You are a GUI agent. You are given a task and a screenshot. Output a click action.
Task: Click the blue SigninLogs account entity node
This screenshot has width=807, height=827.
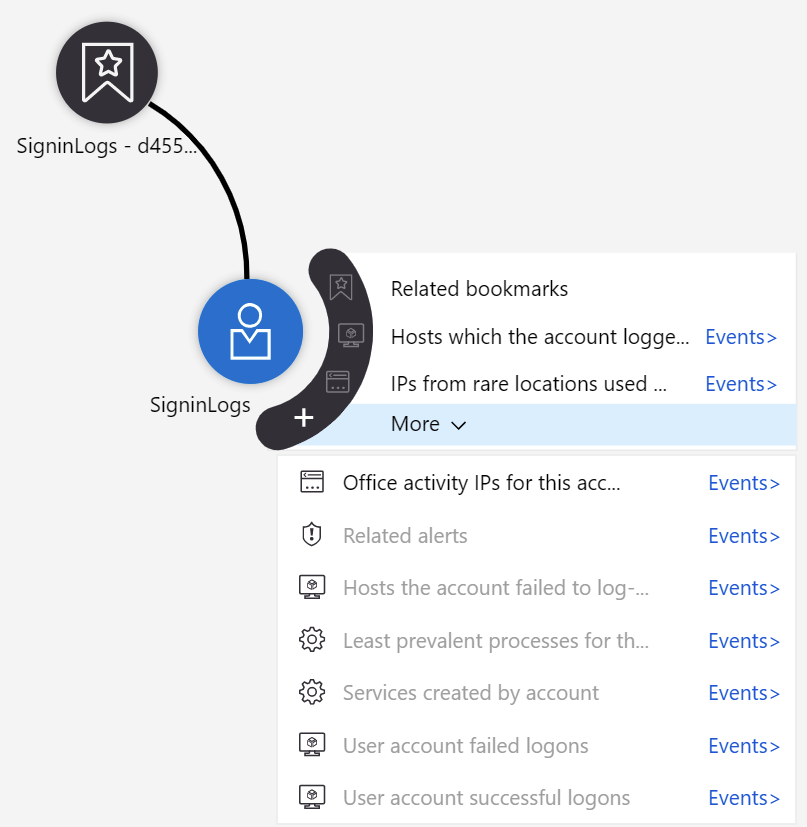click(x=251, y=332)
